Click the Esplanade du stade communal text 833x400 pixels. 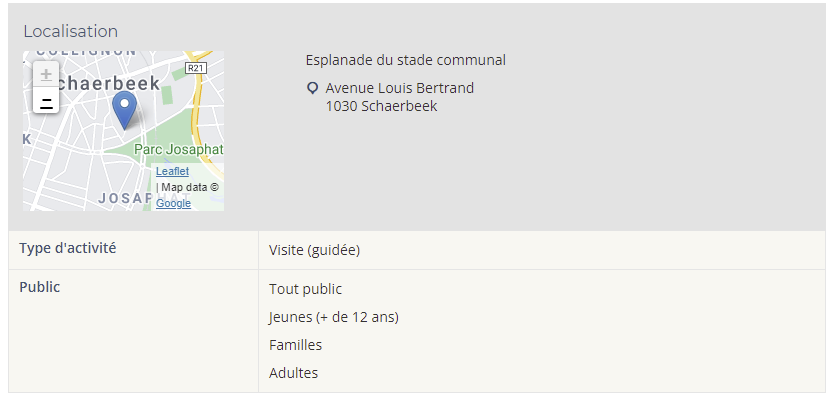coord(405,60)
